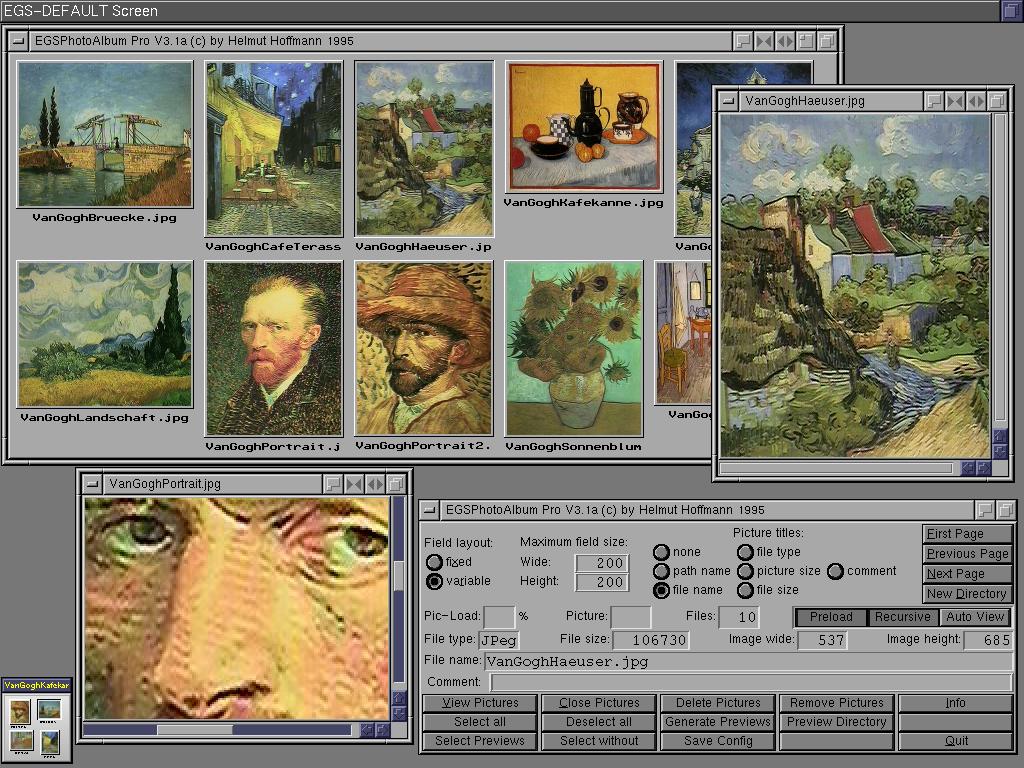Click the scroll up arrow in VanGoghPortrait.jpg window
This screenshot has width=1024, height=768.
(x=398, y=698)
